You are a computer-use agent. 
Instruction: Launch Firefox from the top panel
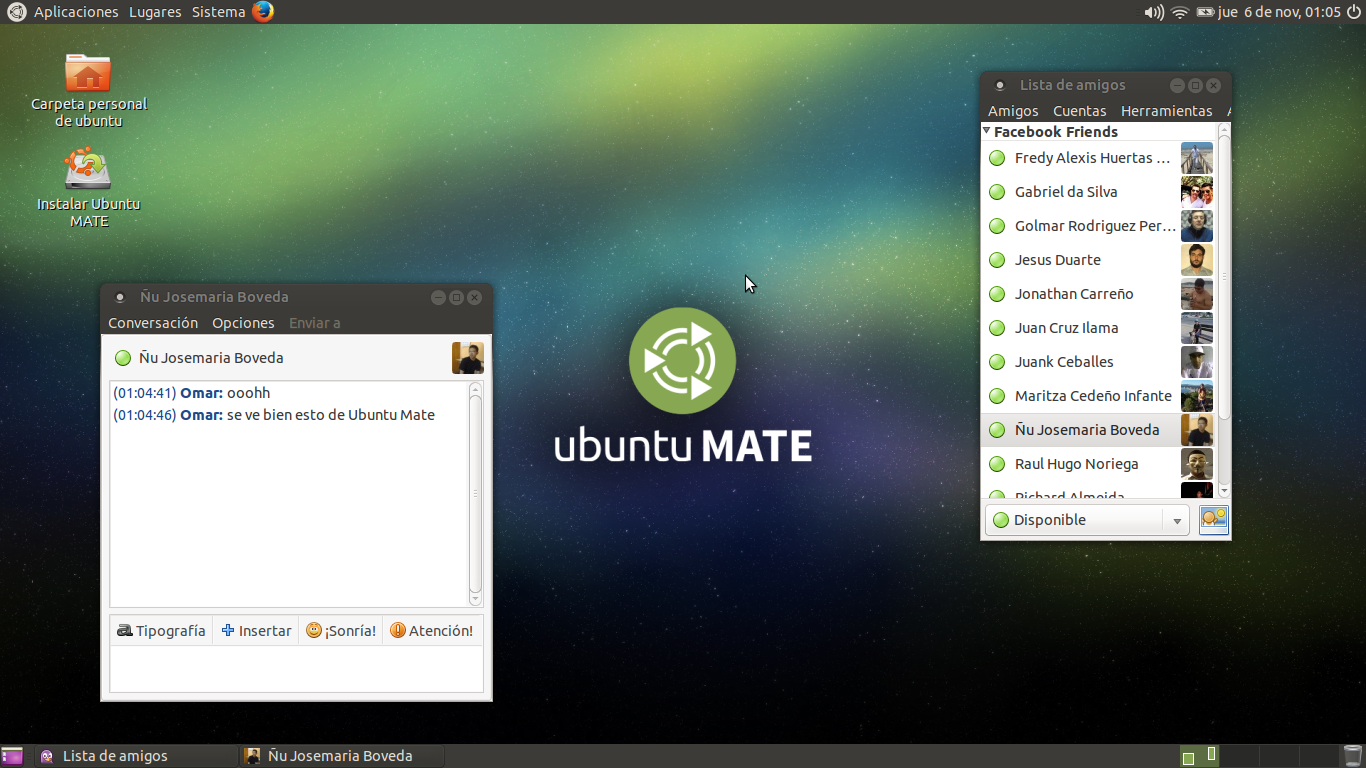coord(263,12)
